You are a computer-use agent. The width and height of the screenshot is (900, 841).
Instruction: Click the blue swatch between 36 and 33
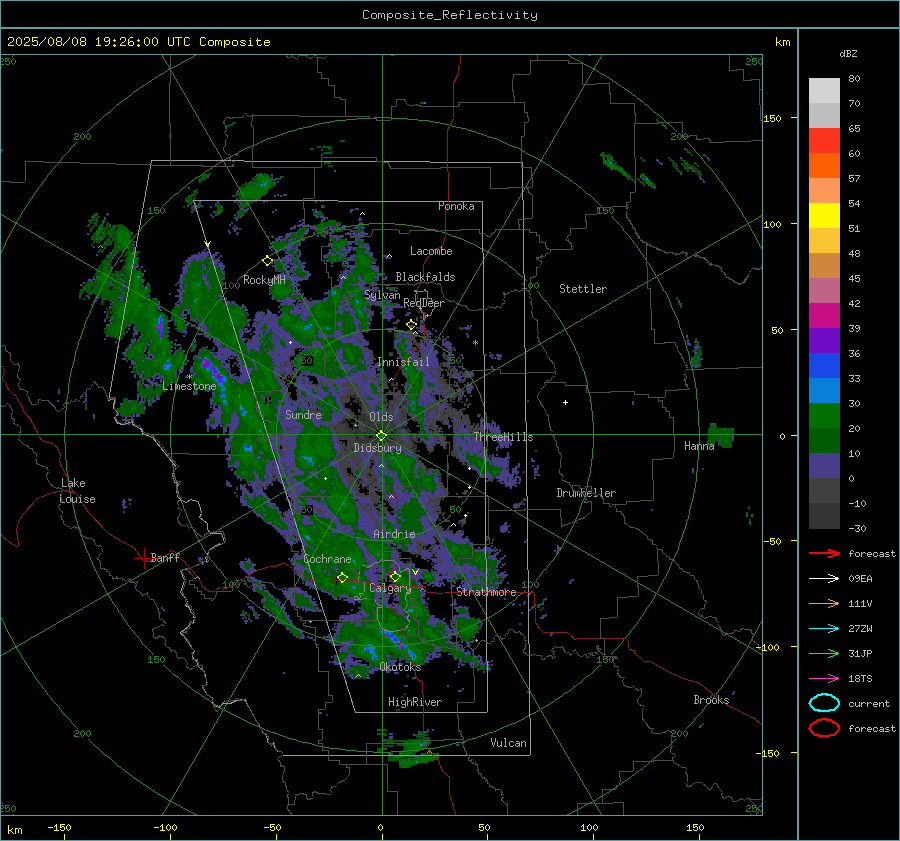click(824, 366)
